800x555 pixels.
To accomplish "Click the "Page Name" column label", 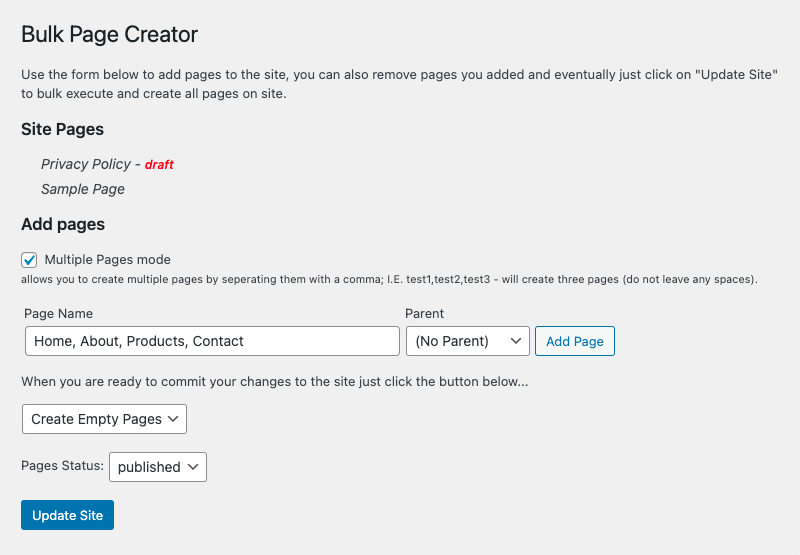I will coord(58,314).
